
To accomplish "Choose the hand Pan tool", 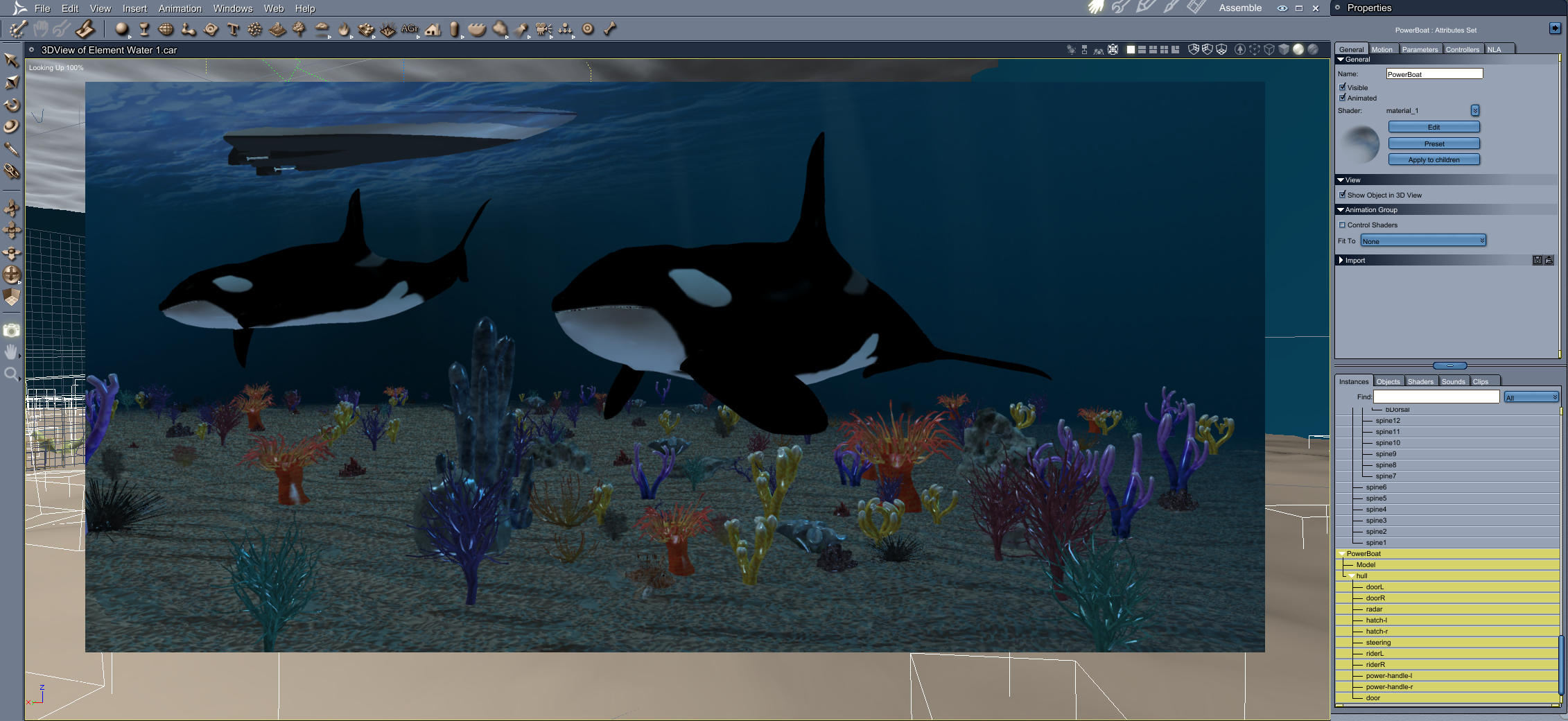I will coord(11,352).
